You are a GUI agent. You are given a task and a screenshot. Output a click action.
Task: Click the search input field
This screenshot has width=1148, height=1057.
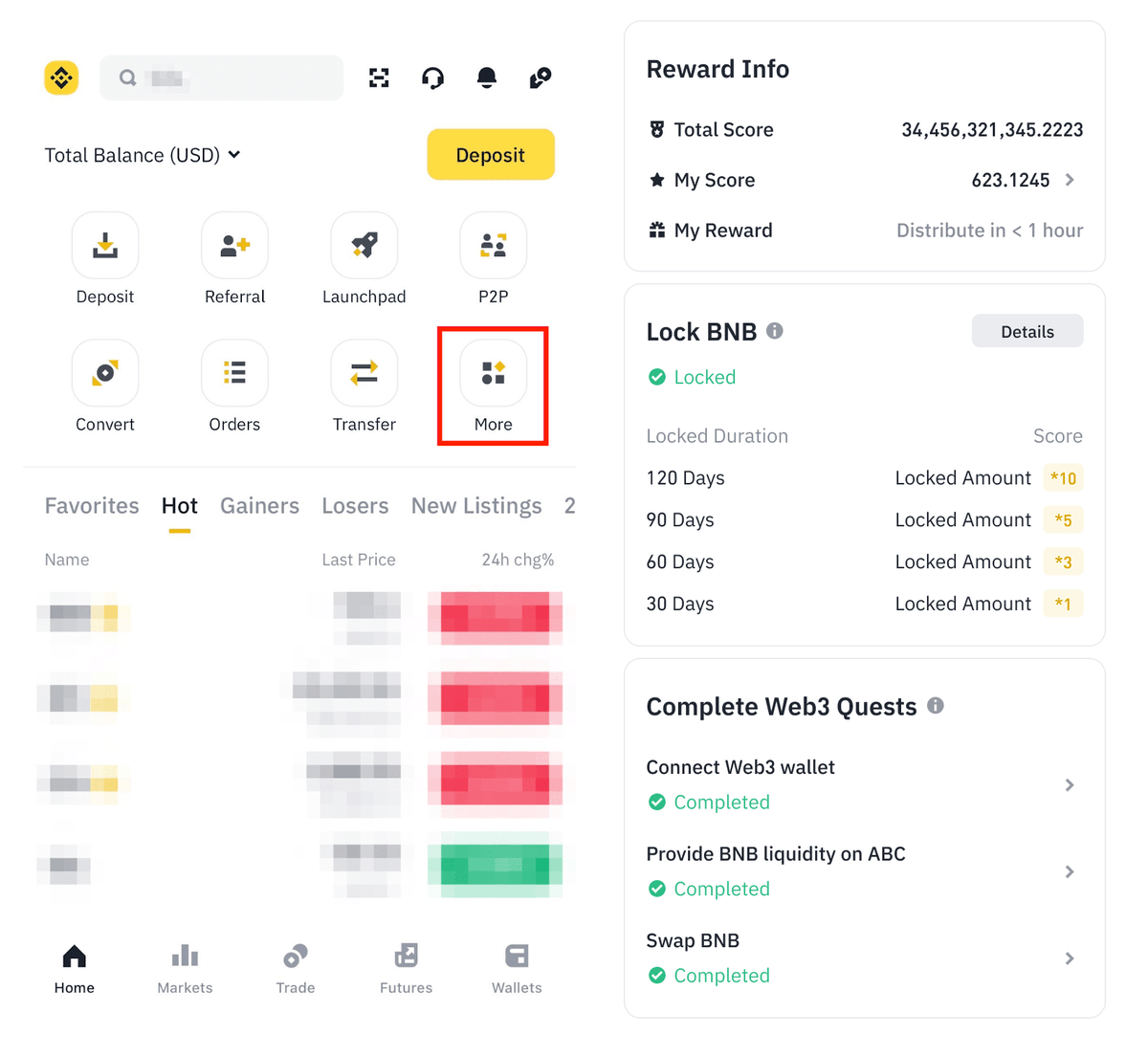pyautogui.click(x=221, y=77)
